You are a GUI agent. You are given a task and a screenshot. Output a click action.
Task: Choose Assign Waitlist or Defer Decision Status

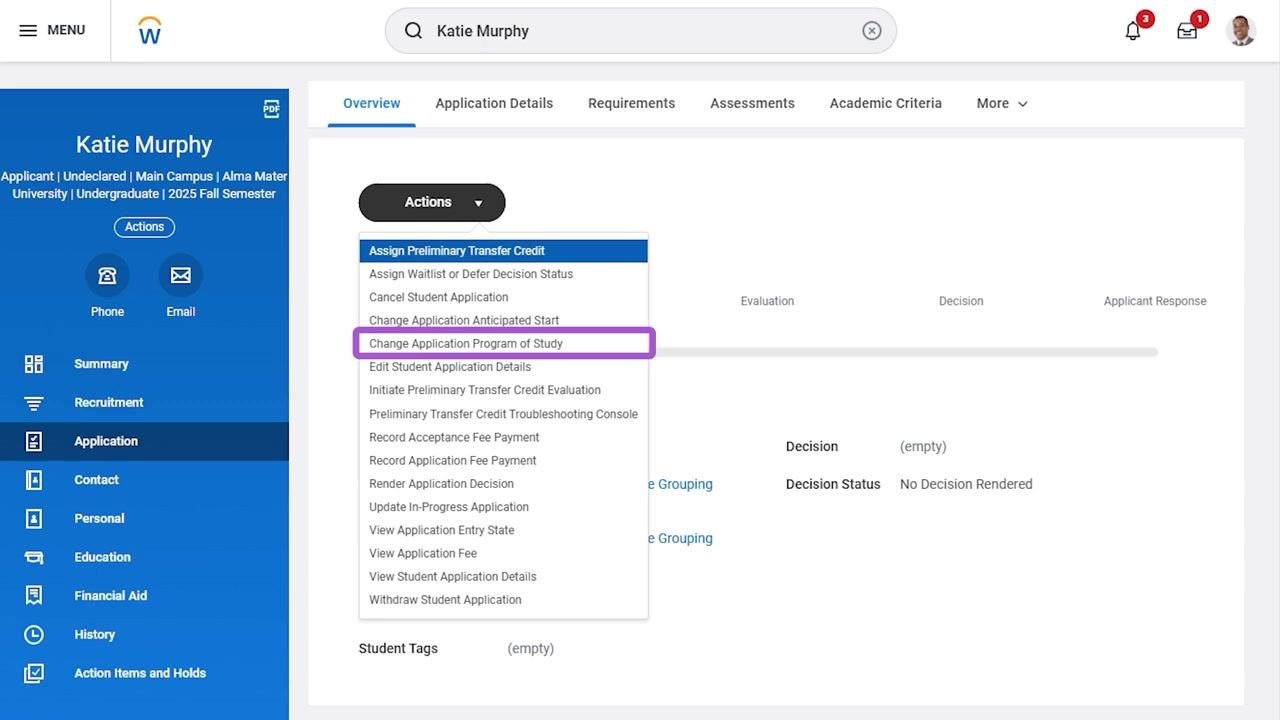coord(504,274)
